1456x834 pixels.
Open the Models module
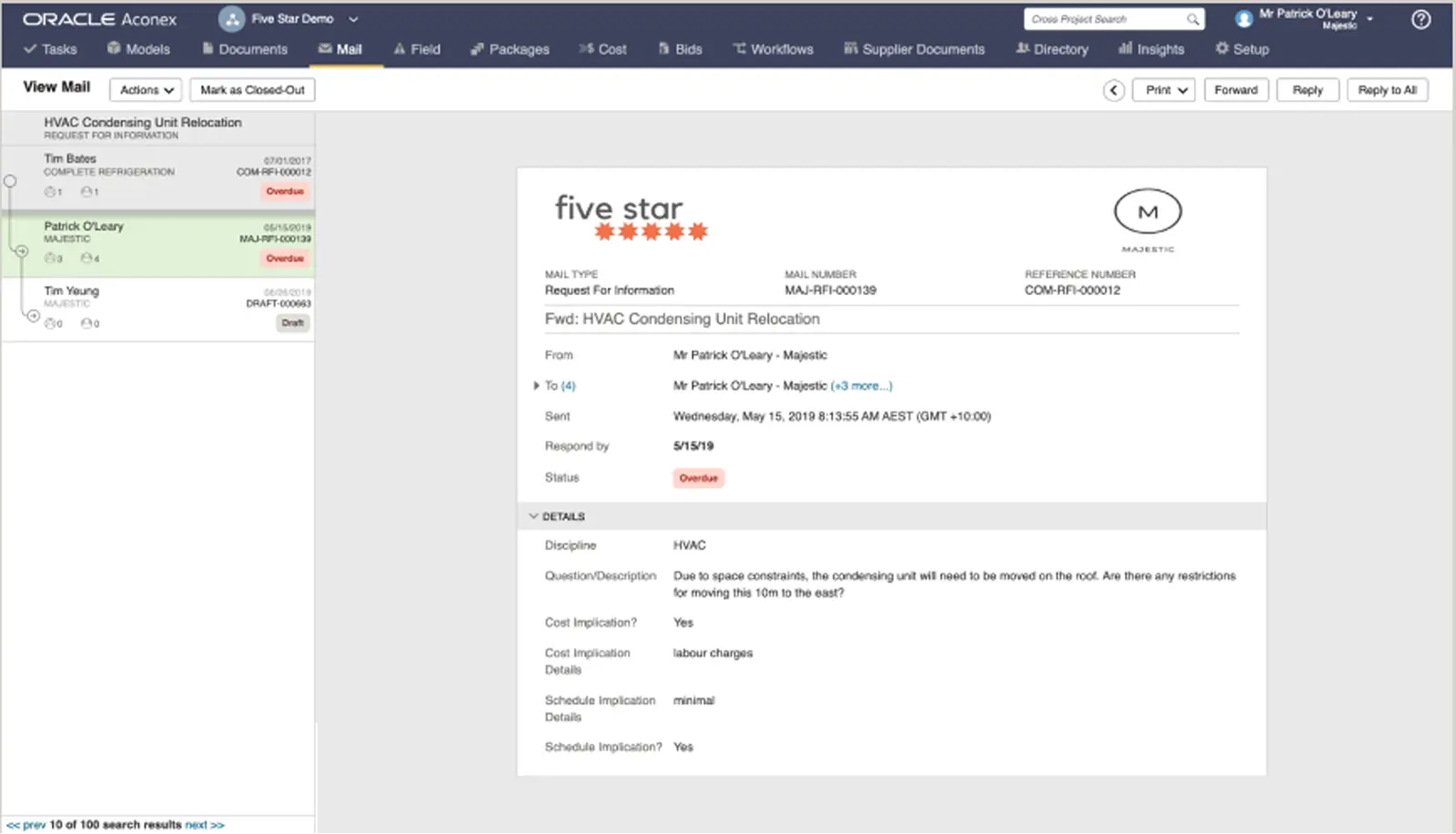tap(138, 49)
